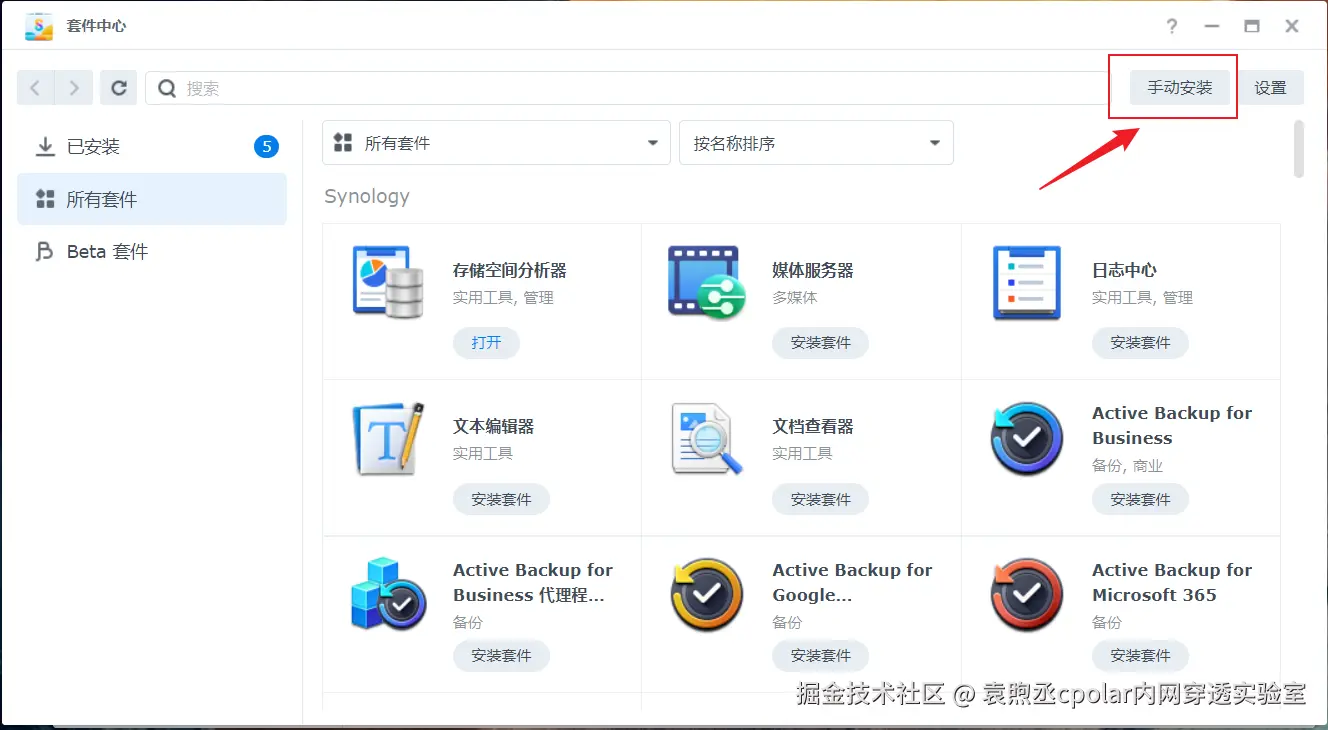Click the Active Backup for Microsoft 365 title

1172,582
